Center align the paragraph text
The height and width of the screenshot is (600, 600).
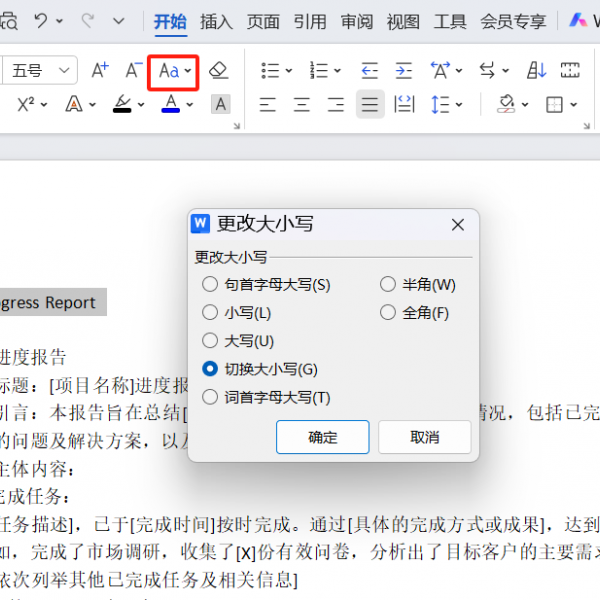[x=302, y=104]
